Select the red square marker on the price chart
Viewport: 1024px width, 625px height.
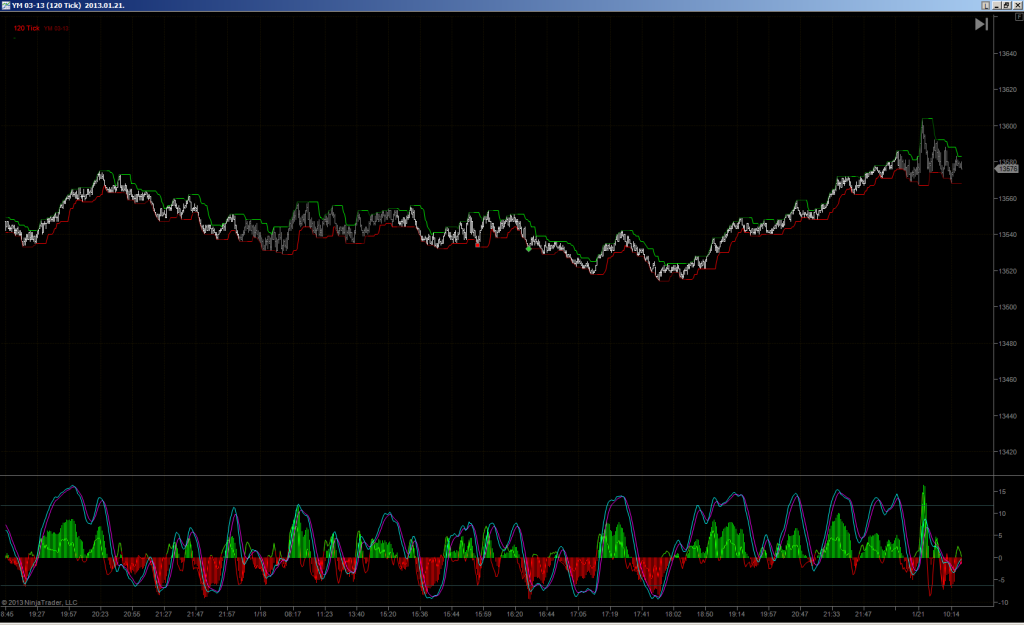(x=477, y=246)
